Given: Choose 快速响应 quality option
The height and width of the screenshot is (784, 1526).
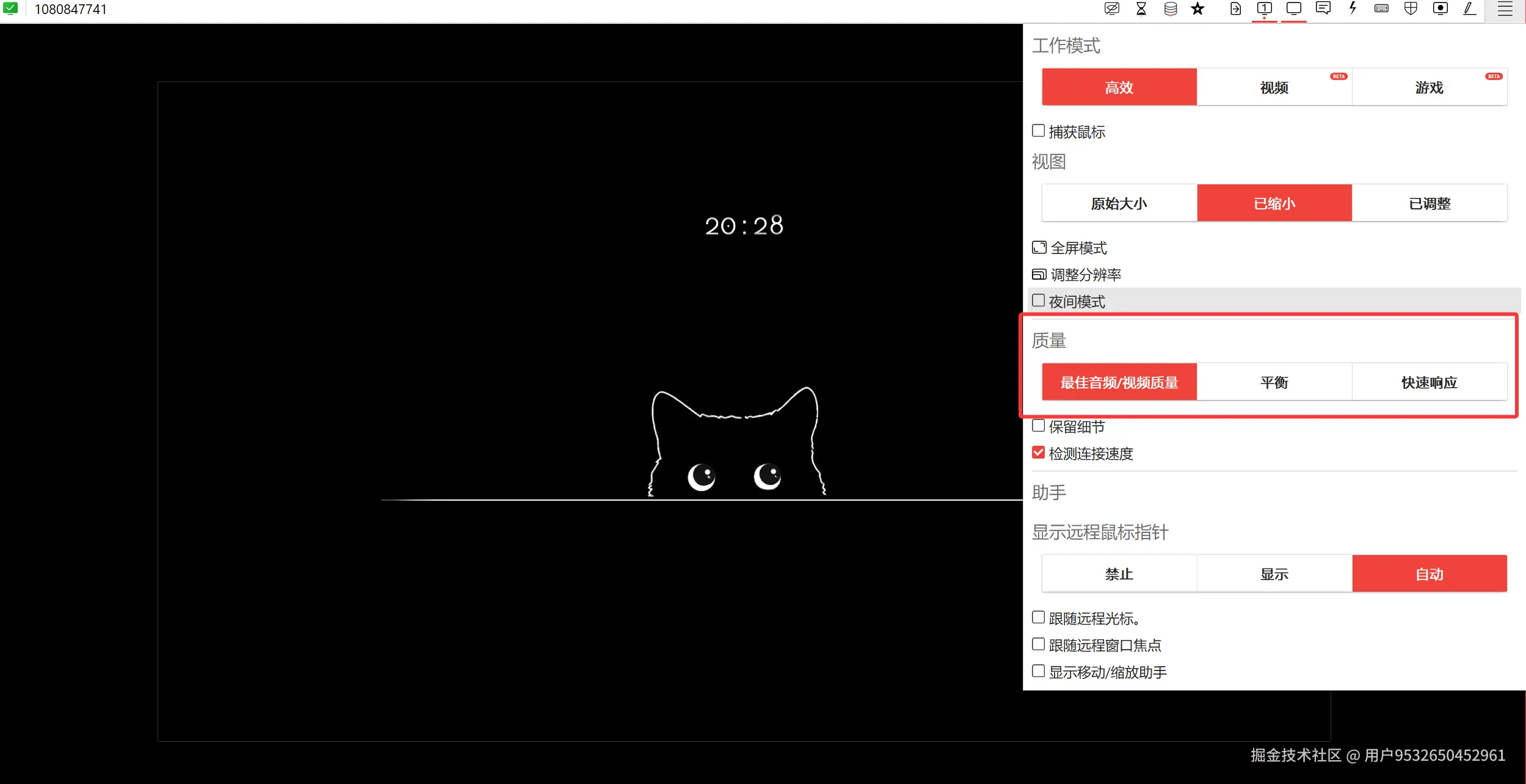Looking at the screenshot, I should [x=1429, y=382].
